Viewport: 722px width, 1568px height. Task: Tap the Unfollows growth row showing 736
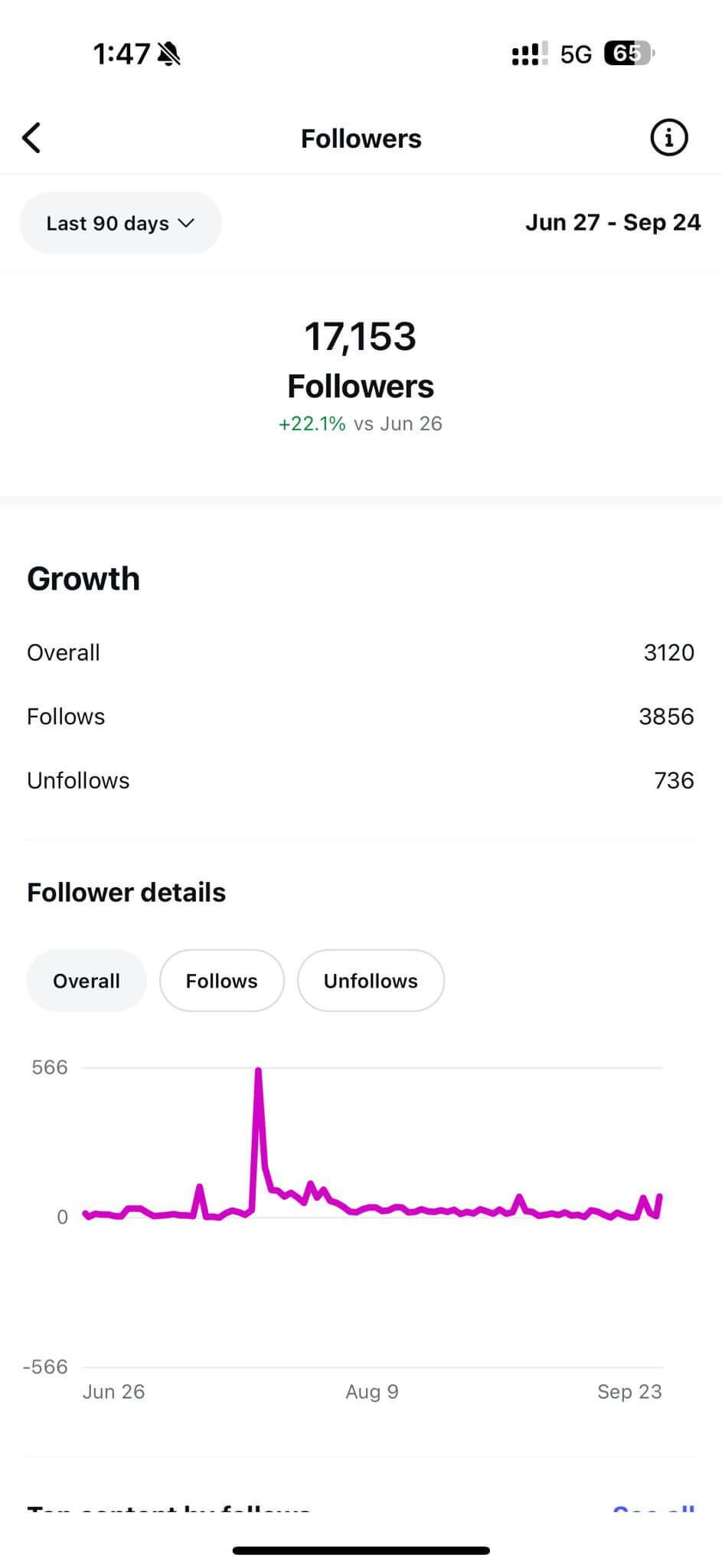[x=360, y=780]
